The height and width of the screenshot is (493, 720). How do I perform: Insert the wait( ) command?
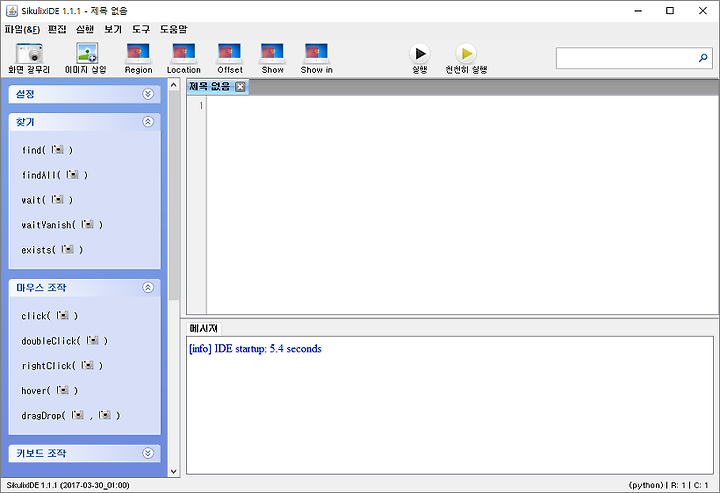(47, 200)
